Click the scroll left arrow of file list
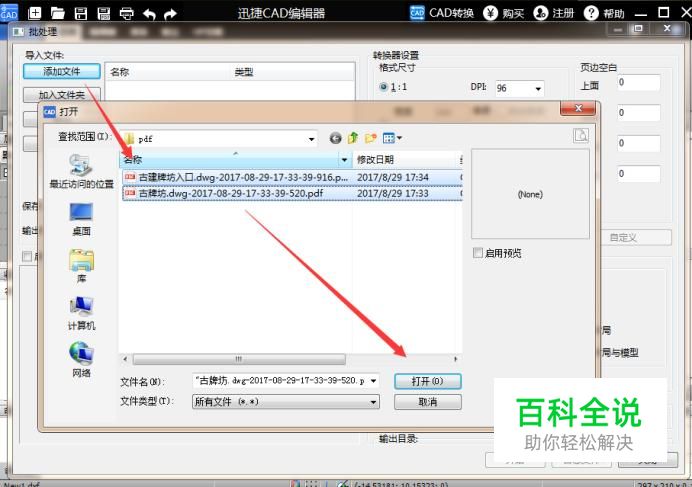Screen dimensions: 692x487 (125, 359)
